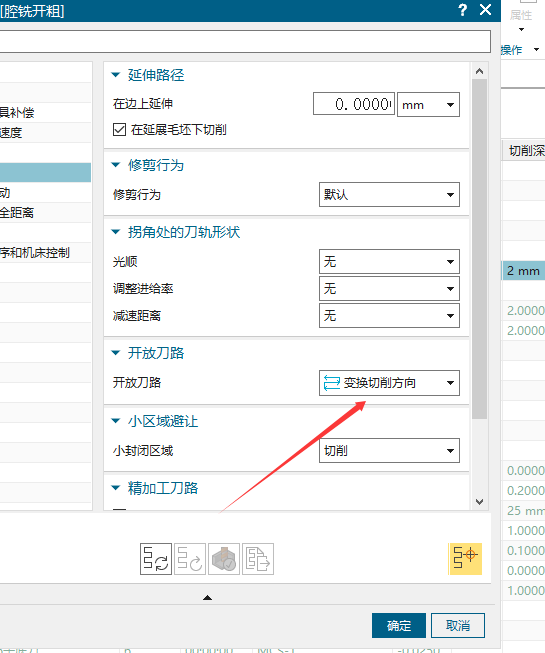
Task: Click the vertical scrollbar thumb
Action: [x=480, y=249]
